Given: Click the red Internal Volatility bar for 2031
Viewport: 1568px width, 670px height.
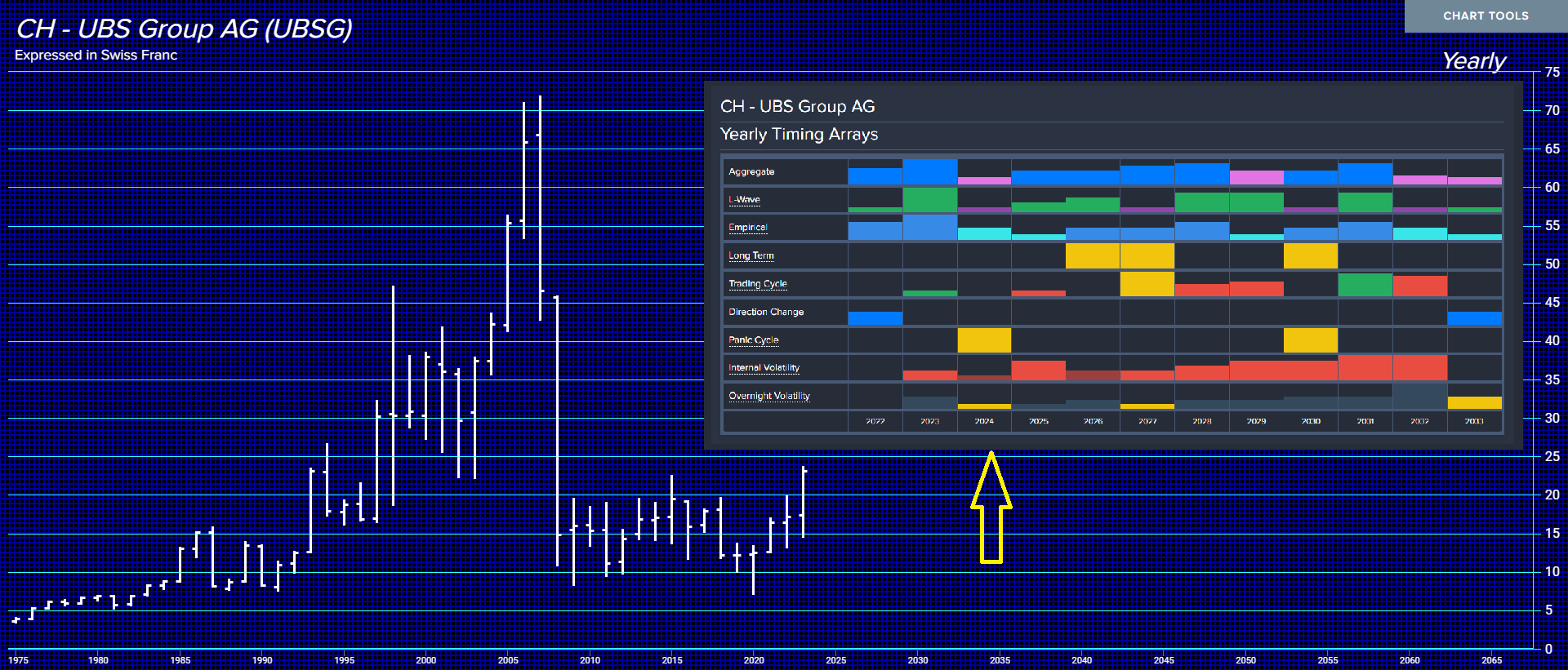Looking at the screenshot, I should [1365, 368].
